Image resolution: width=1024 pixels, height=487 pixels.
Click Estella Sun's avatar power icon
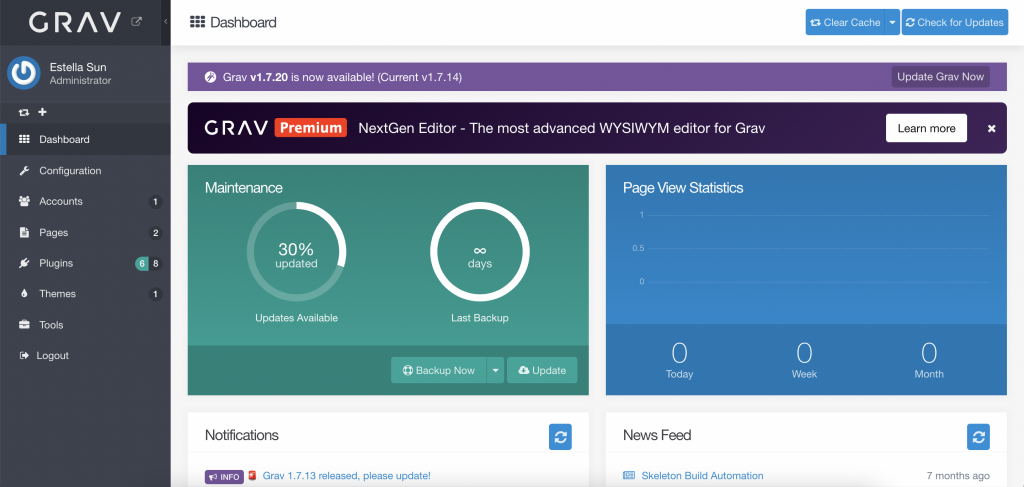coord(24,72)
